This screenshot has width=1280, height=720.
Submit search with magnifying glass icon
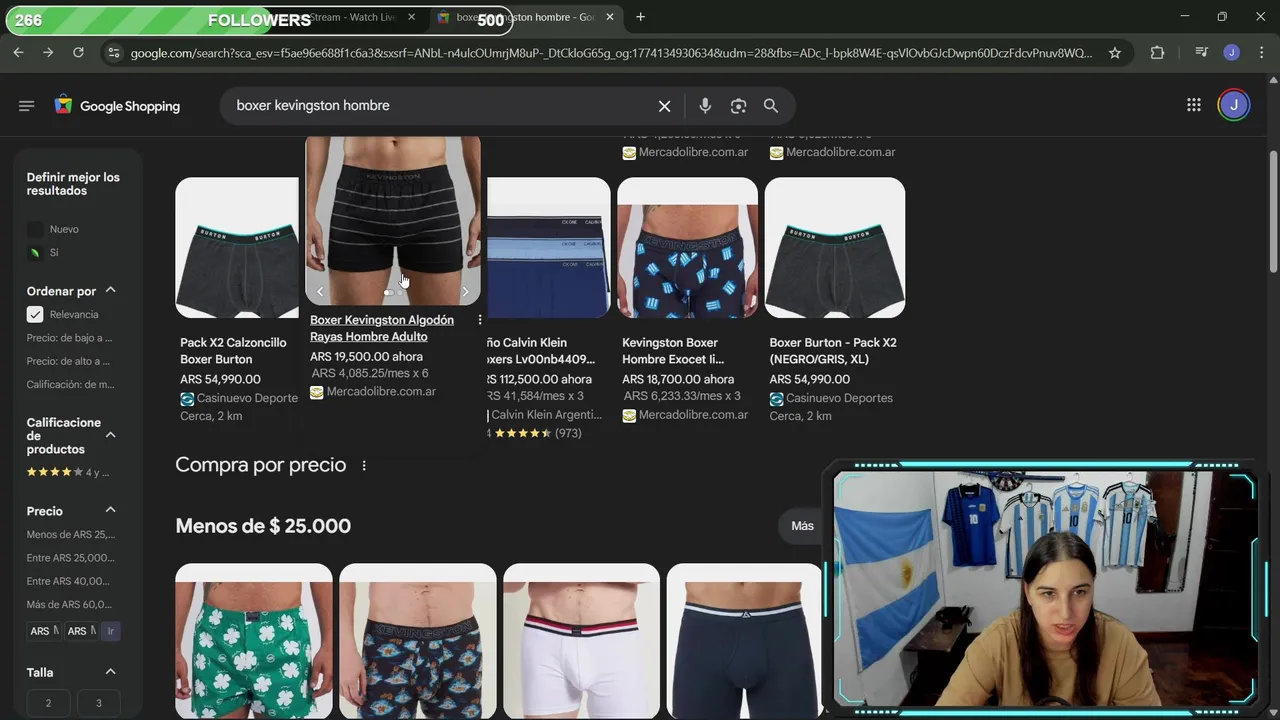click(771, 106)
